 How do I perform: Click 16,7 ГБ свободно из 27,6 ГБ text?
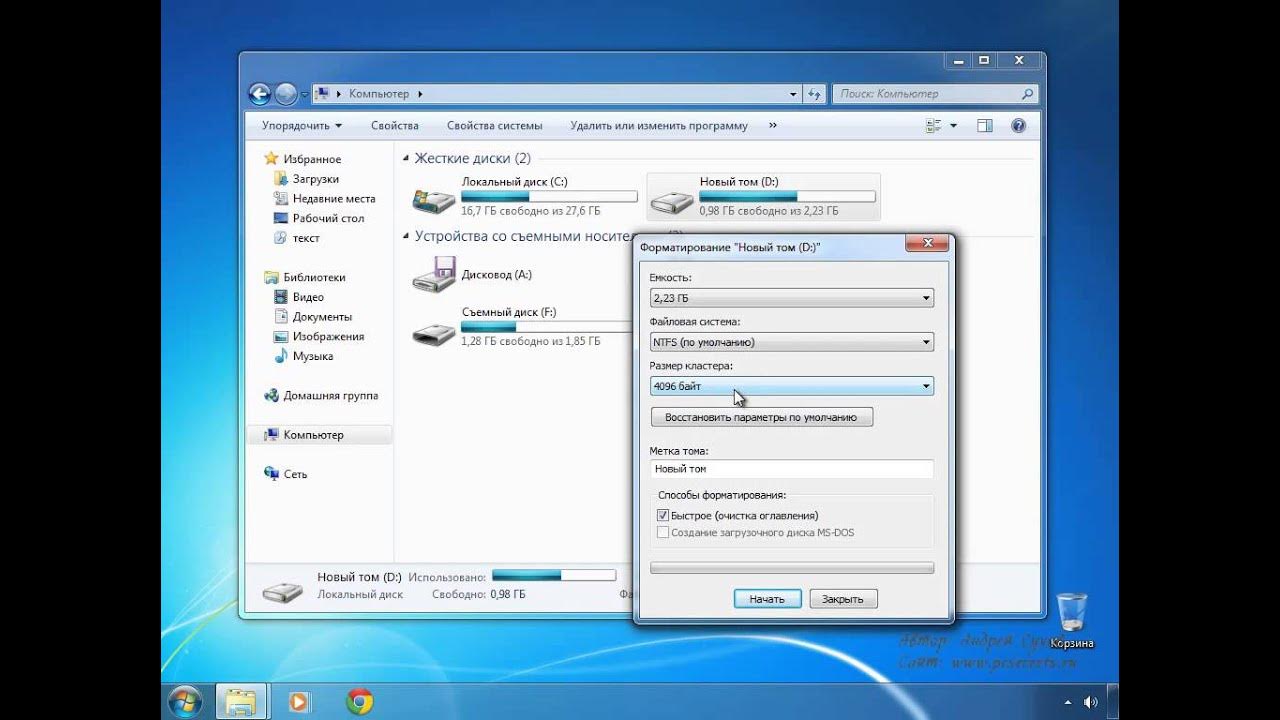coord(531,212)
